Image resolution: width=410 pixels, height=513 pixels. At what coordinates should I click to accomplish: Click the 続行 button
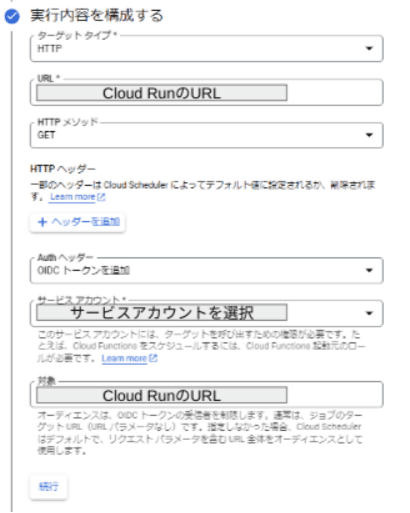point(49,487)
